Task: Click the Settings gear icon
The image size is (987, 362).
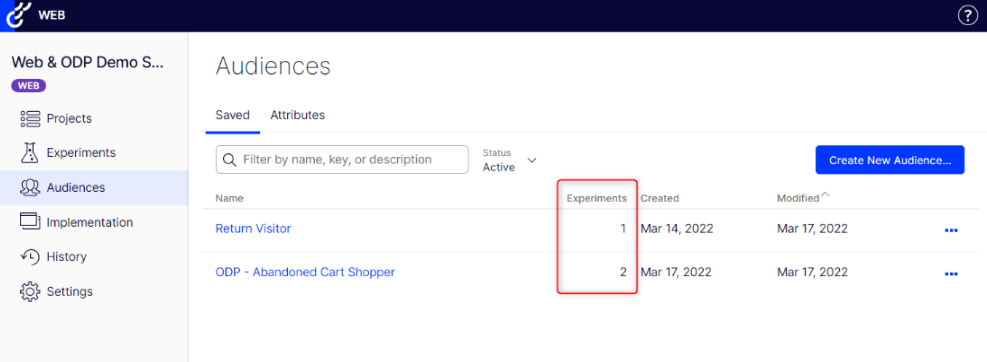Action: (x=30, y=291)
